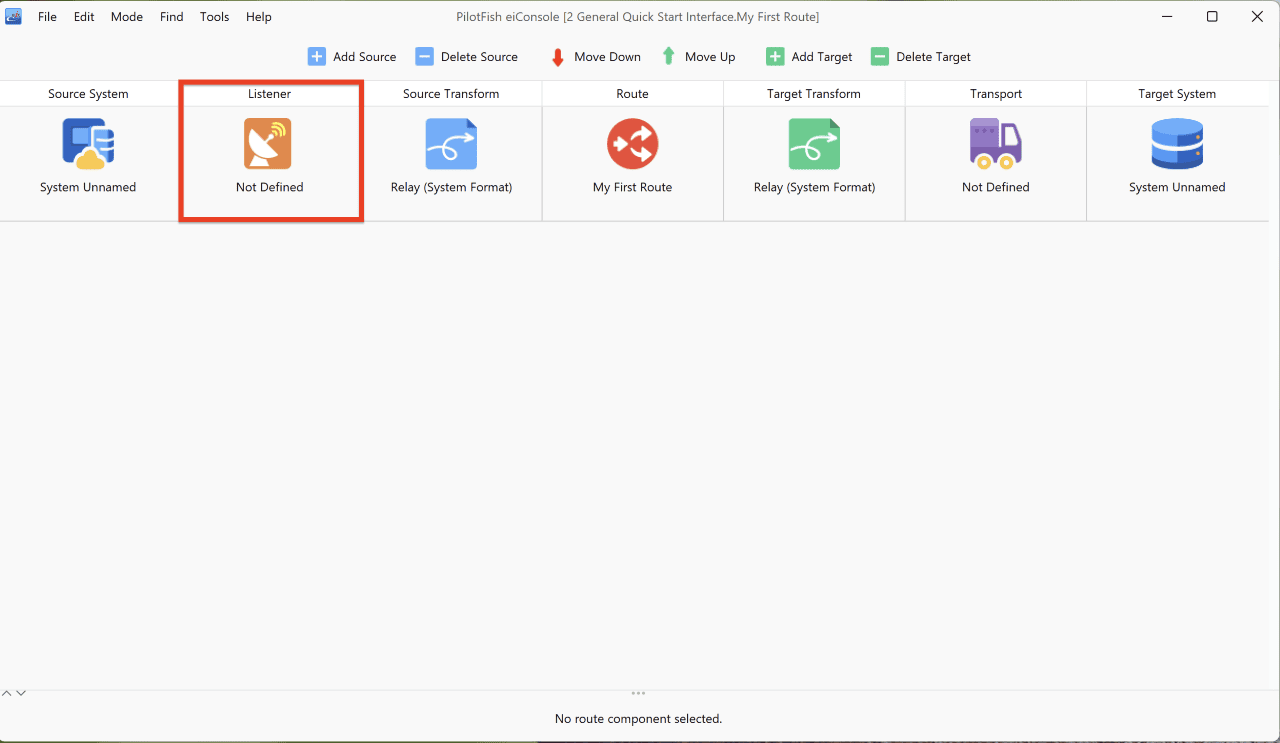The width and height of the screenshot is (1280, 743).
Task: Click Delete Source in the toolbar
Action: point(467,57)
